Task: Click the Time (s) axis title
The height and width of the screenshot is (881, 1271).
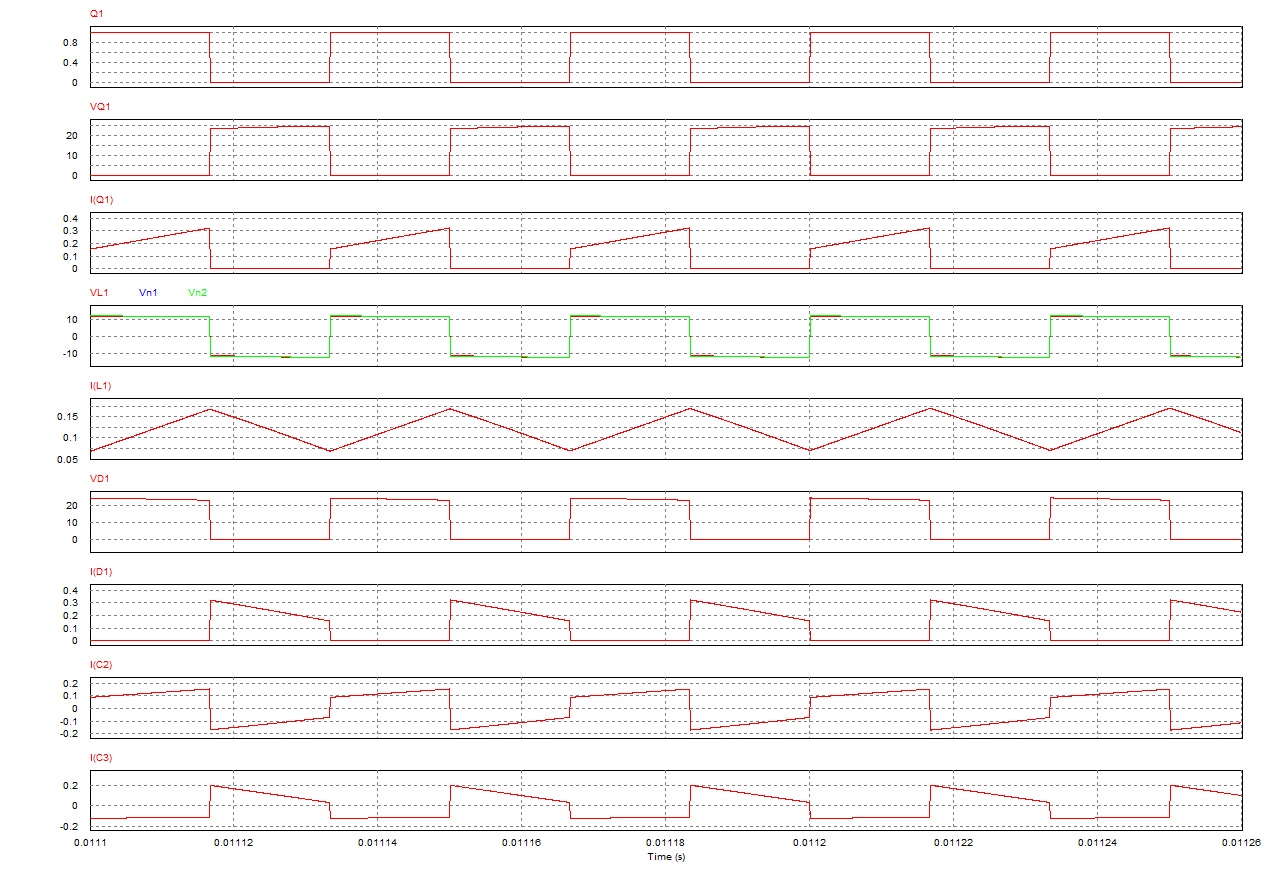Action: (x=666, y=857)
